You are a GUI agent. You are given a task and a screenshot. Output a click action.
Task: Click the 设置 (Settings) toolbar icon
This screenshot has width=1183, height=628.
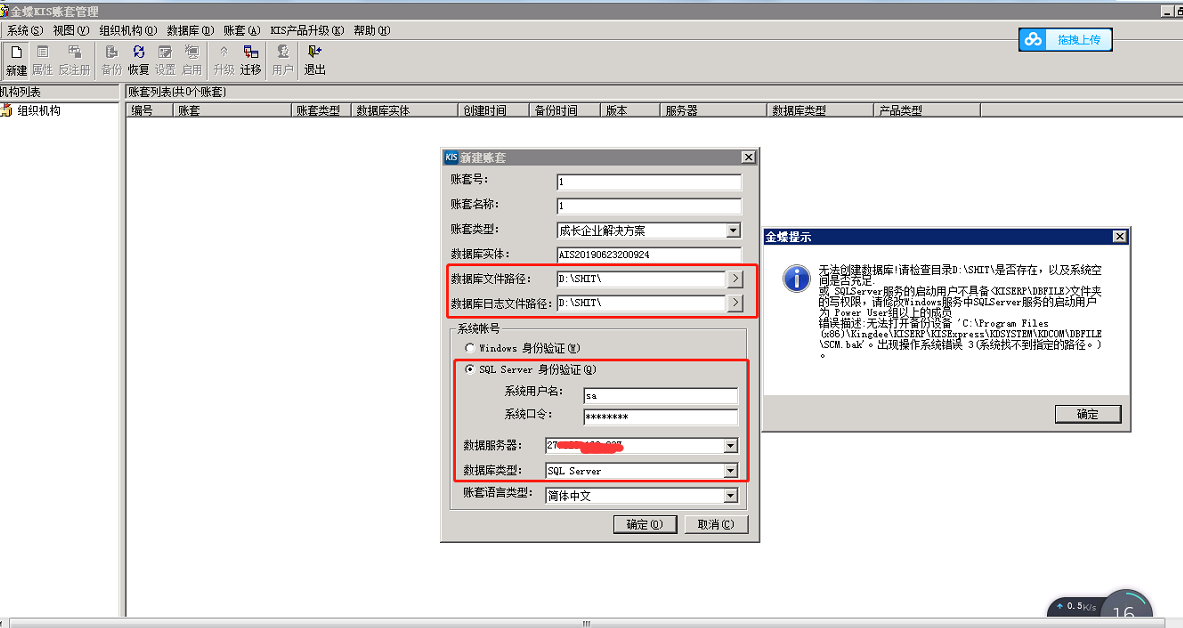pos(165,60)
